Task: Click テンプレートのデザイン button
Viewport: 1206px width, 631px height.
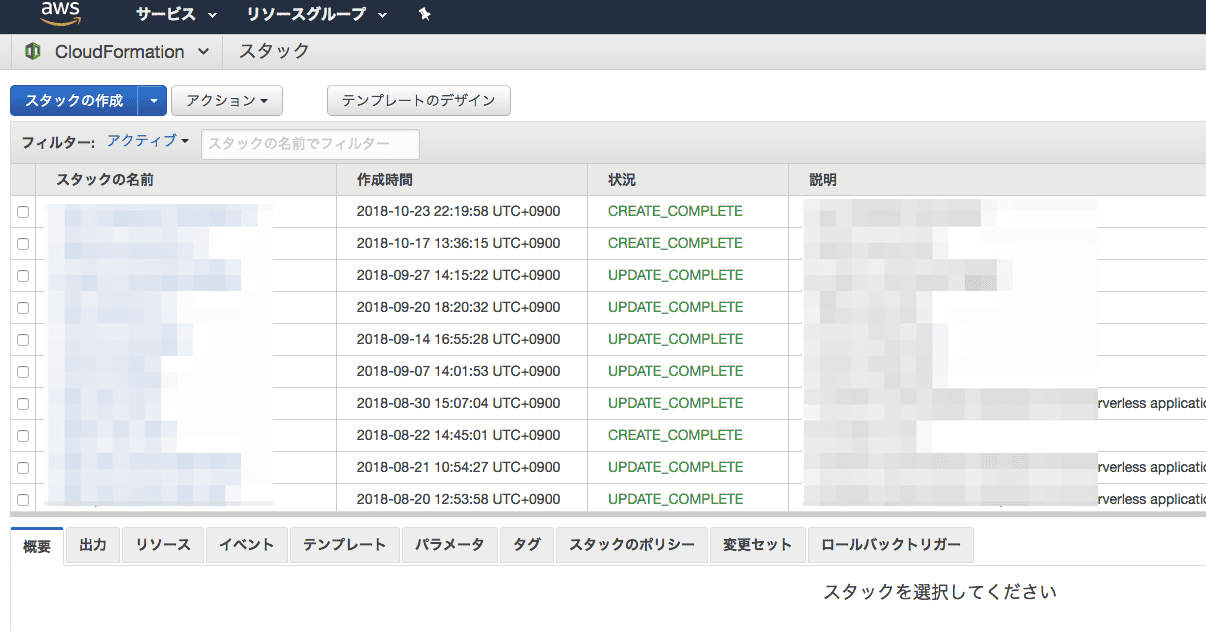Action: (419, 100)
